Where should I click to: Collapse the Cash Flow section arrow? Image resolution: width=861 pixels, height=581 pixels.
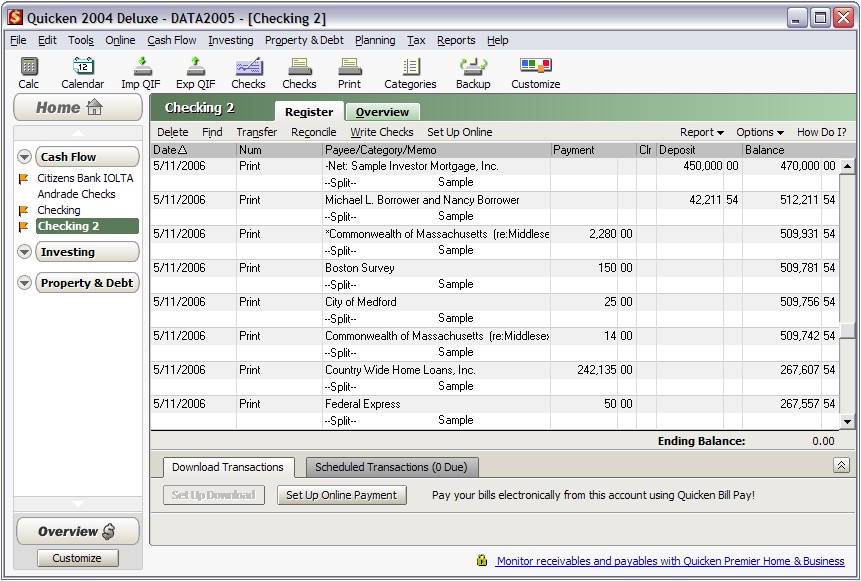pos(24,157)
